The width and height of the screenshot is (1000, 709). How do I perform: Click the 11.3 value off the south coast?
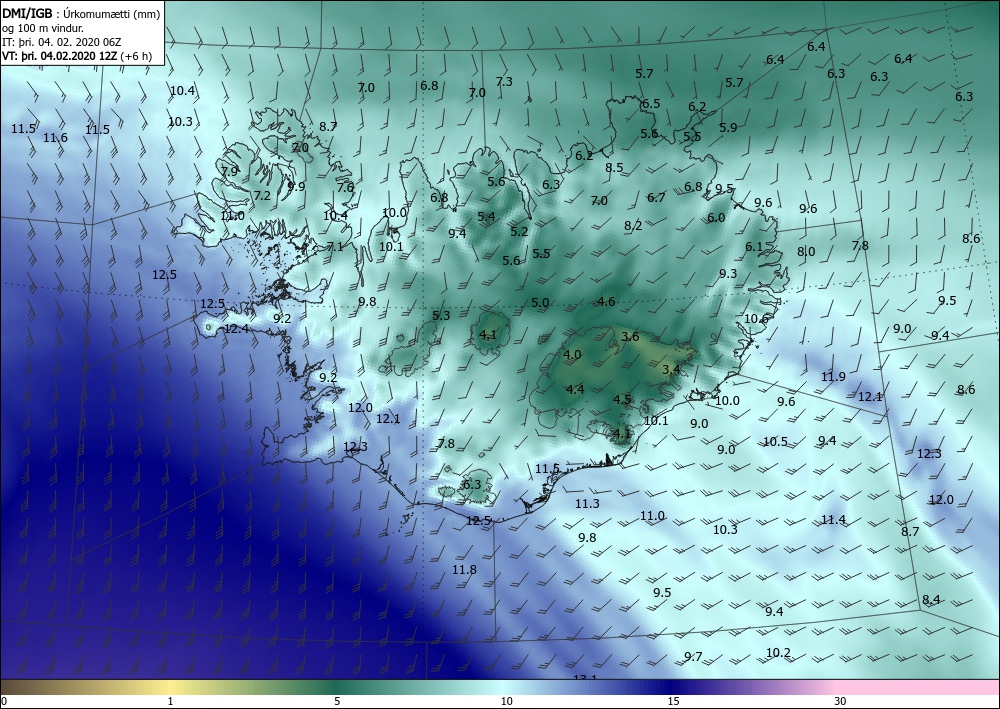coord(587,503)
